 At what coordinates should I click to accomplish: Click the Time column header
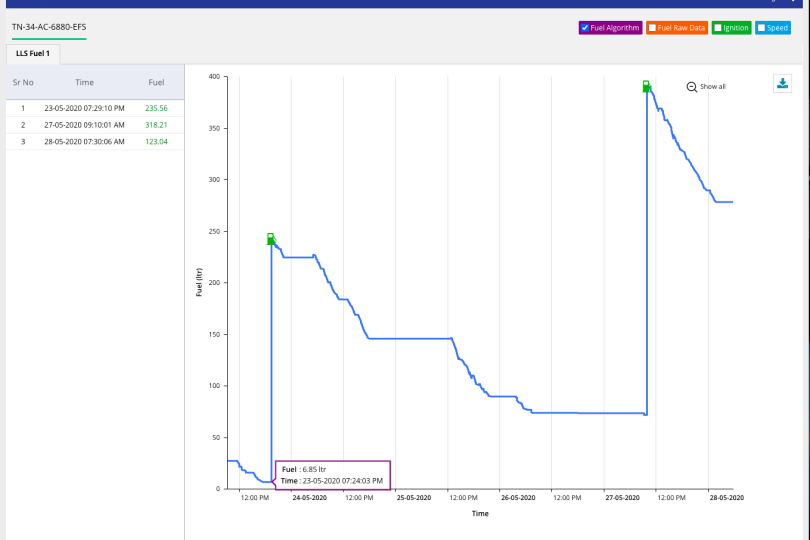click(84, 82)
